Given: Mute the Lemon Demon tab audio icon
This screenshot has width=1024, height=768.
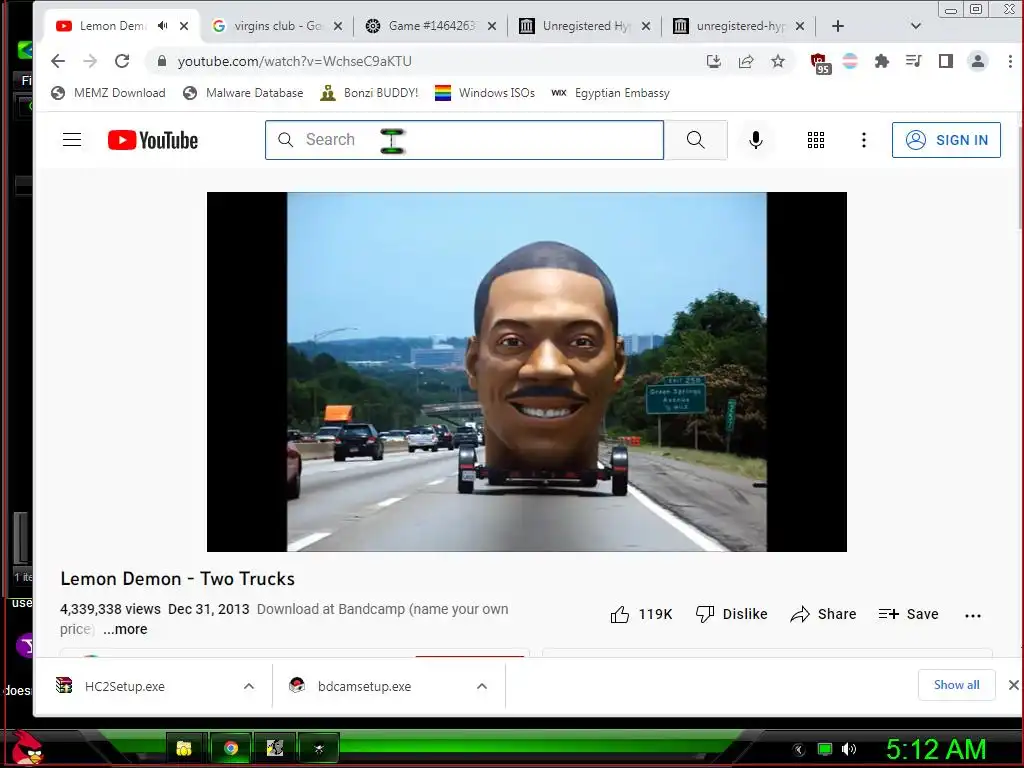Looking at the screenshot, I should coord(163,26).
